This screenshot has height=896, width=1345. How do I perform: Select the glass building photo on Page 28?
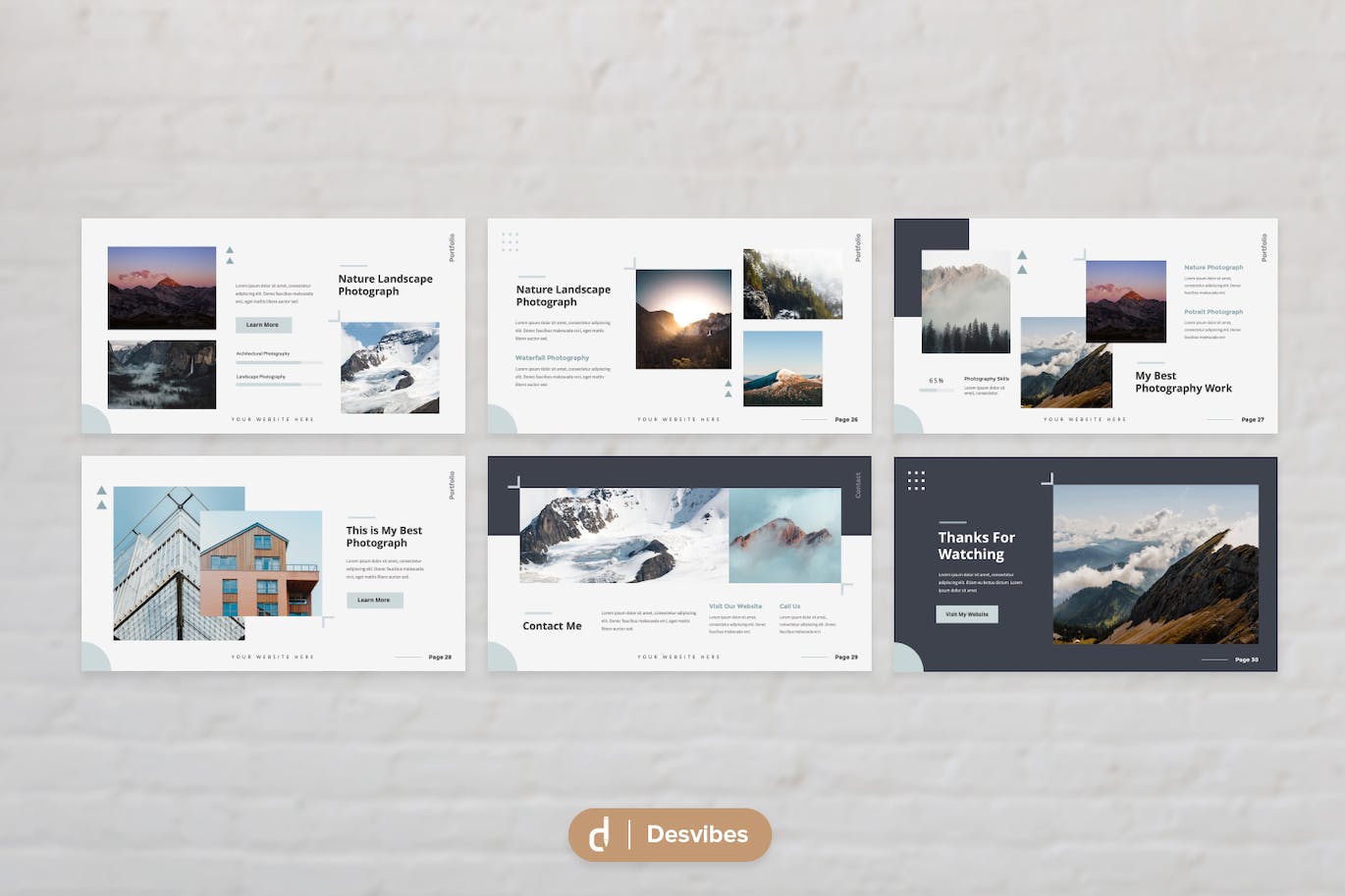(157, 563)
